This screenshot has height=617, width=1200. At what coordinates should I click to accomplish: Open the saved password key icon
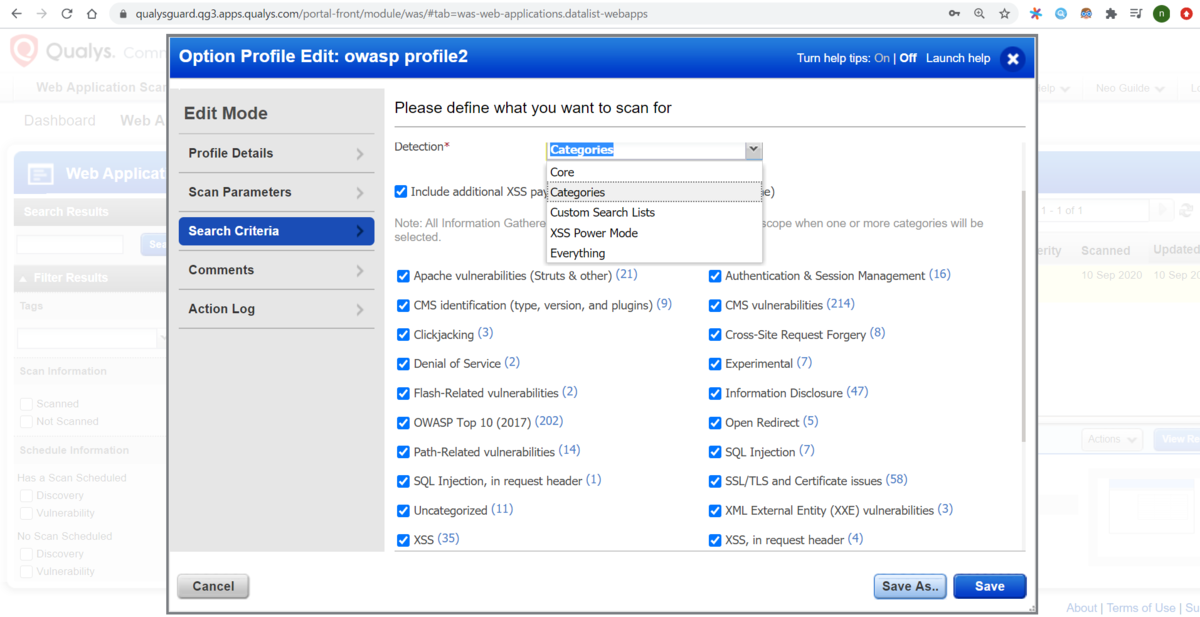[x=954, y=14]
